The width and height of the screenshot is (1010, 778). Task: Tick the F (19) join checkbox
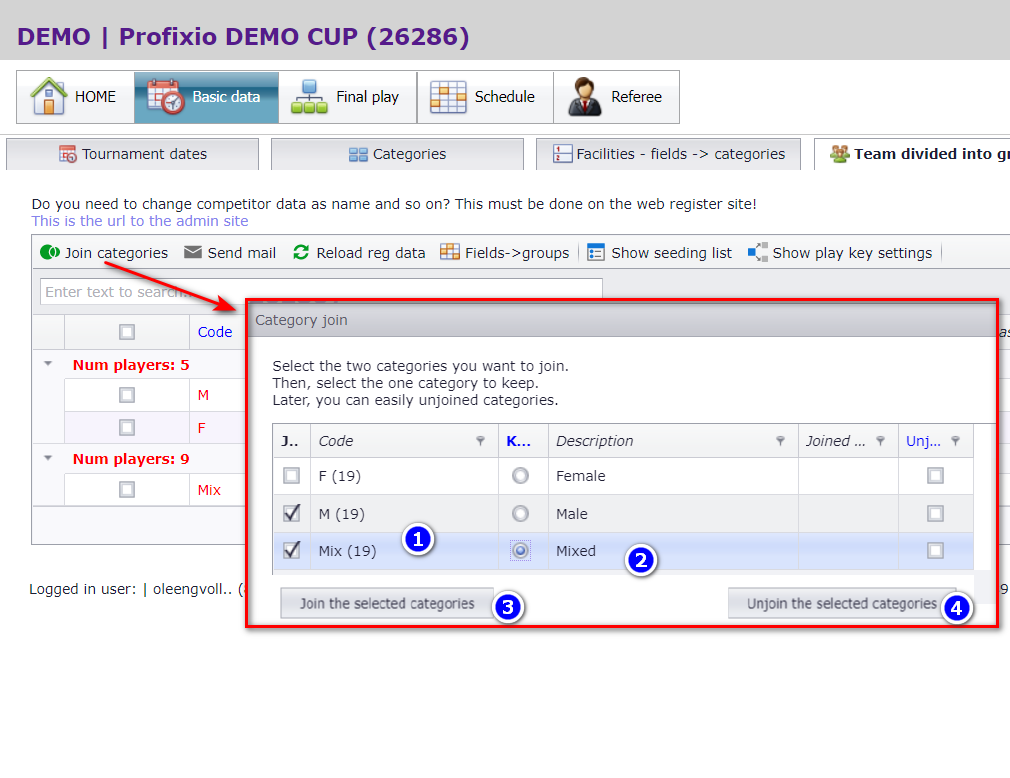pos(291,476)
